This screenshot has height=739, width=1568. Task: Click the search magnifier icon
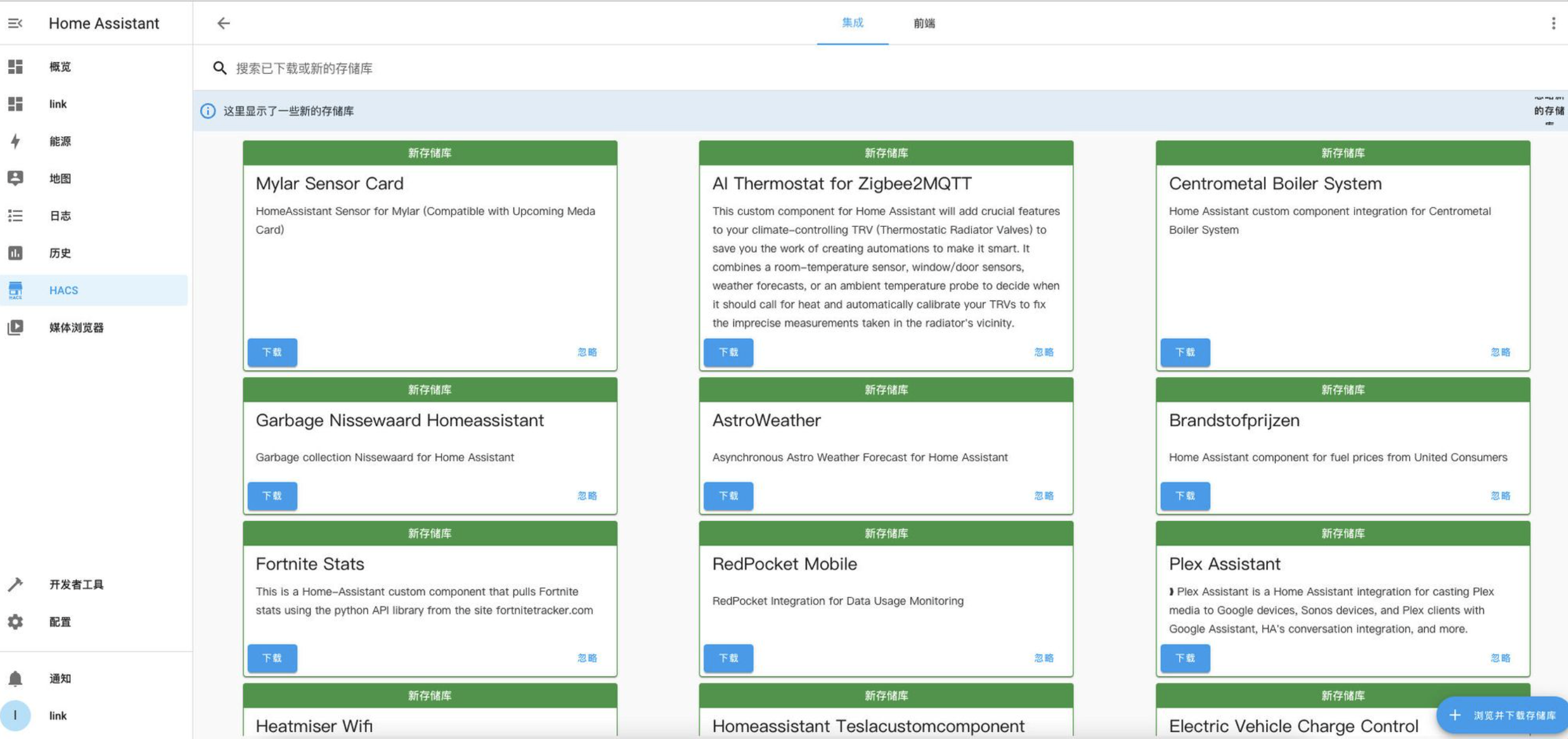click(220, 68)
